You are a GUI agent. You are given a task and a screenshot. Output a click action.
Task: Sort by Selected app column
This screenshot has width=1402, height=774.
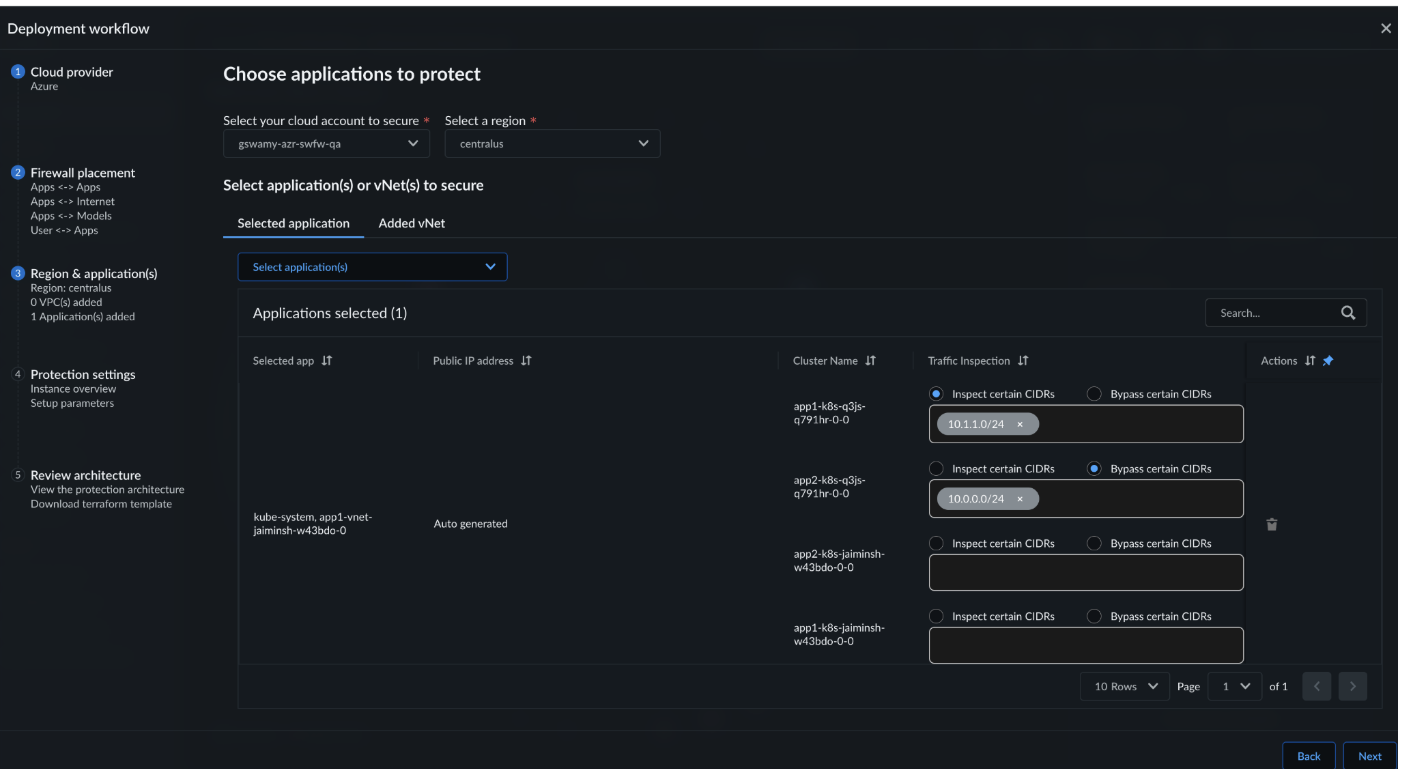[x=326, y=361]
